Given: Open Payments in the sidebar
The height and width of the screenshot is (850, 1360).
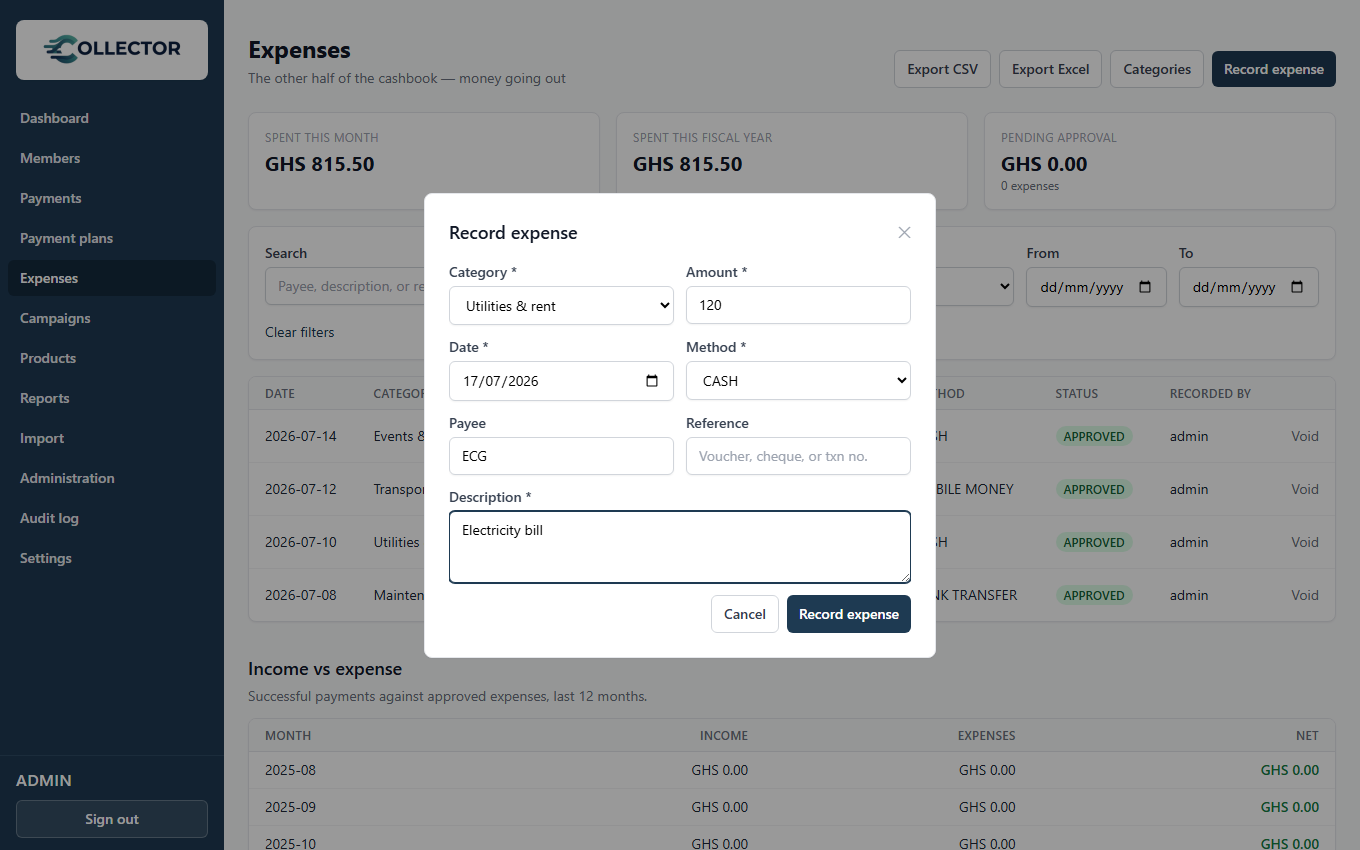Looking at the screenshot, I should [112, 198].
